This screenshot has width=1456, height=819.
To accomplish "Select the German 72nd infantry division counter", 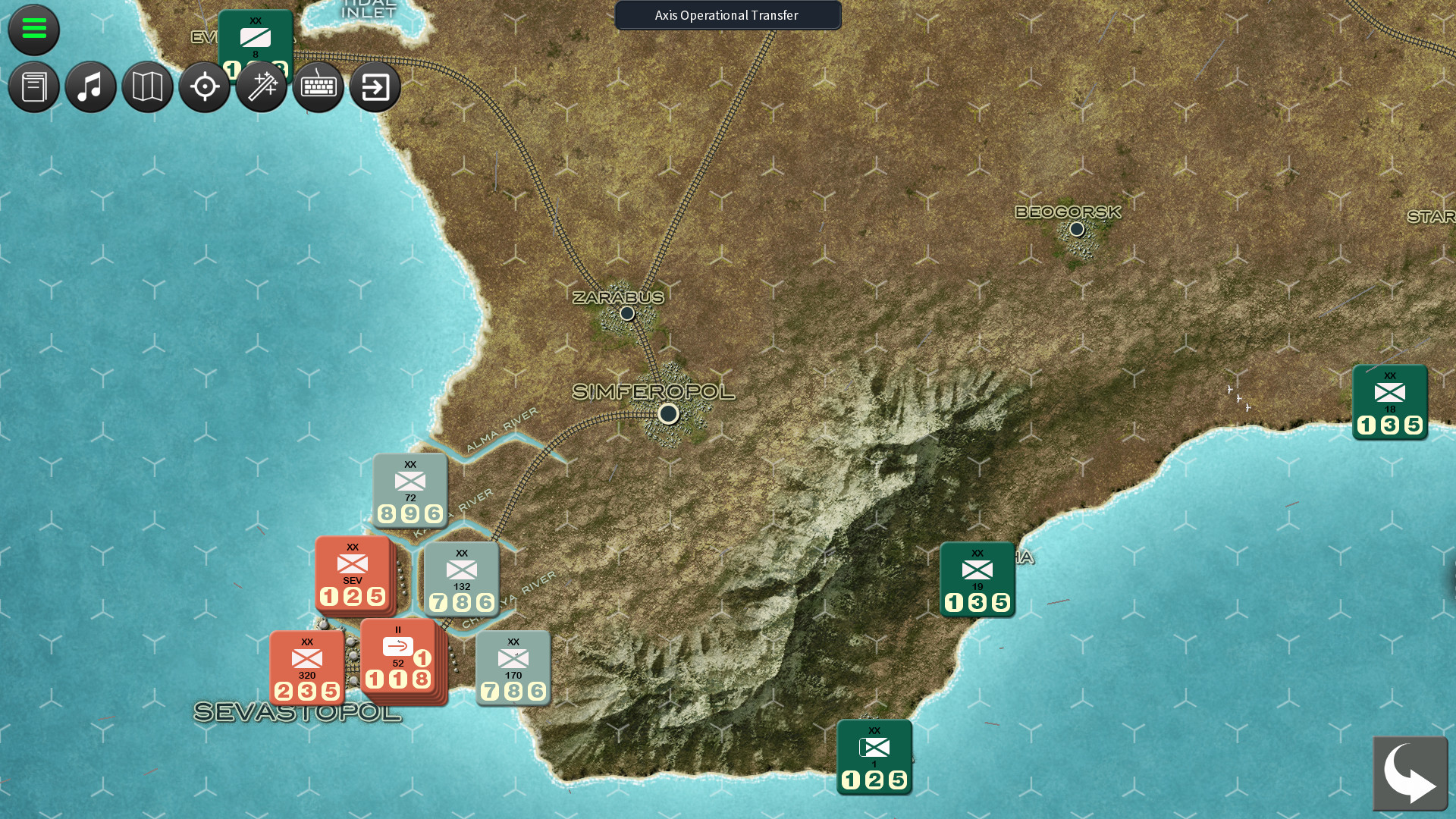I will 409,489.
